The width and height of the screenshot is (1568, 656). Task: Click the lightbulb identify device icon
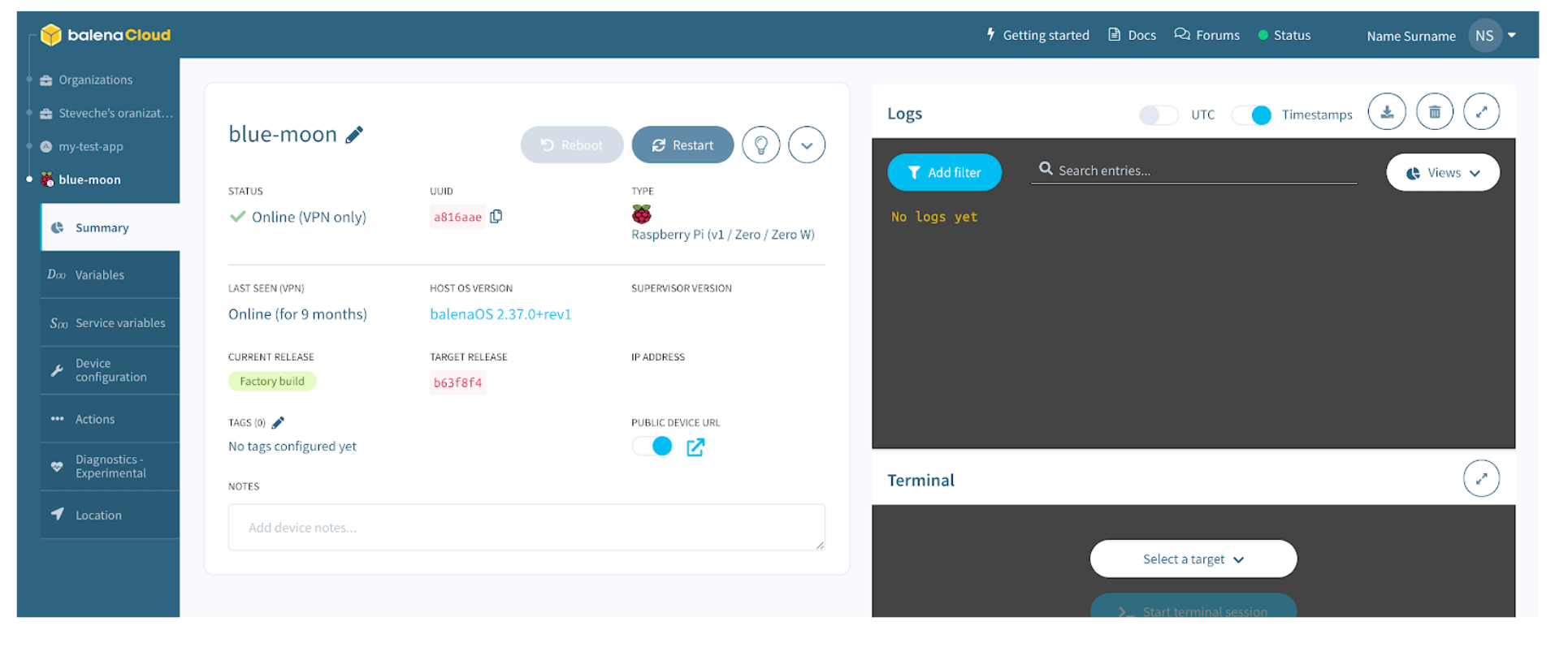pos(760,145)
